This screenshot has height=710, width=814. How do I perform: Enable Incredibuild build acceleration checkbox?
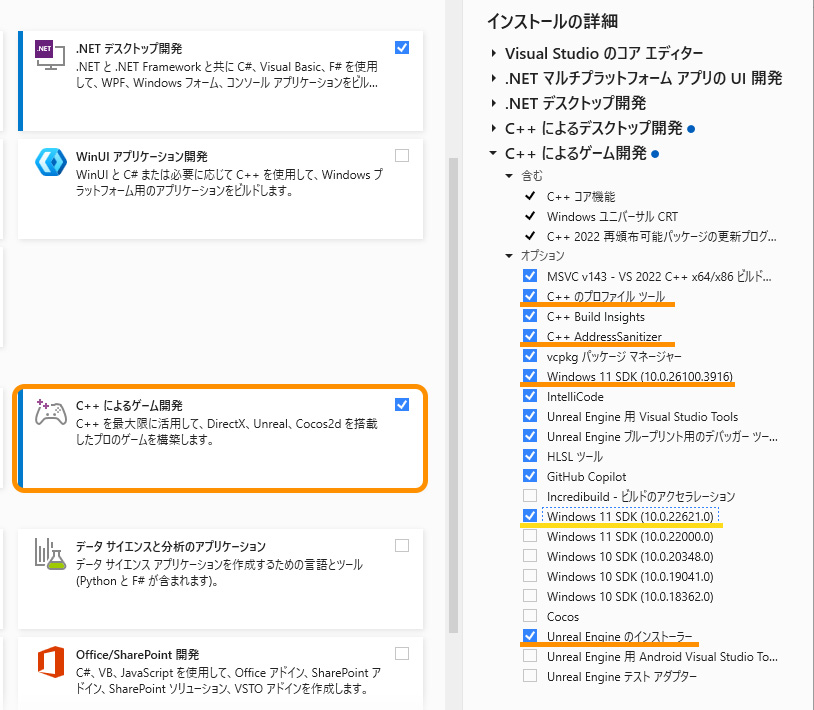tap(530, 496)
